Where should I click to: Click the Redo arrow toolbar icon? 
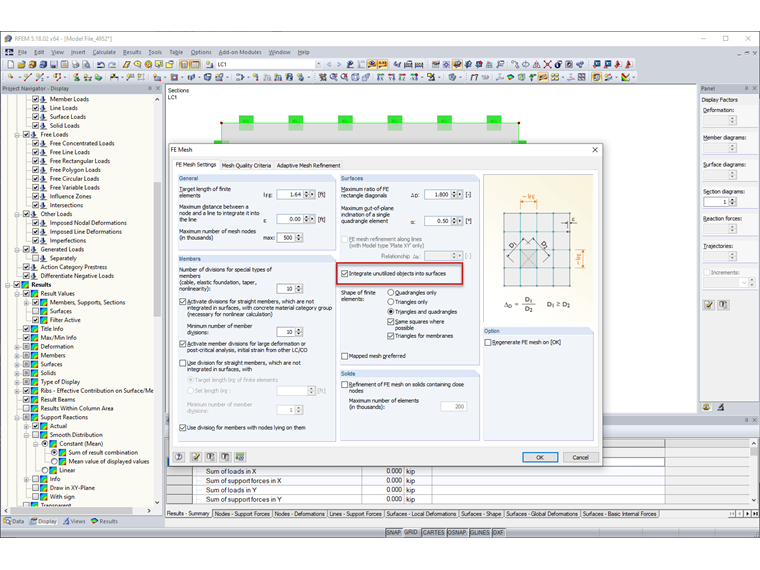pyautogui.click(x=111, y=64)
